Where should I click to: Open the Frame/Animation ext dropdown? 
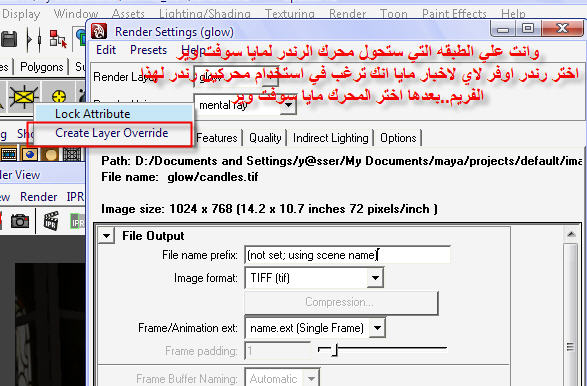377,328
